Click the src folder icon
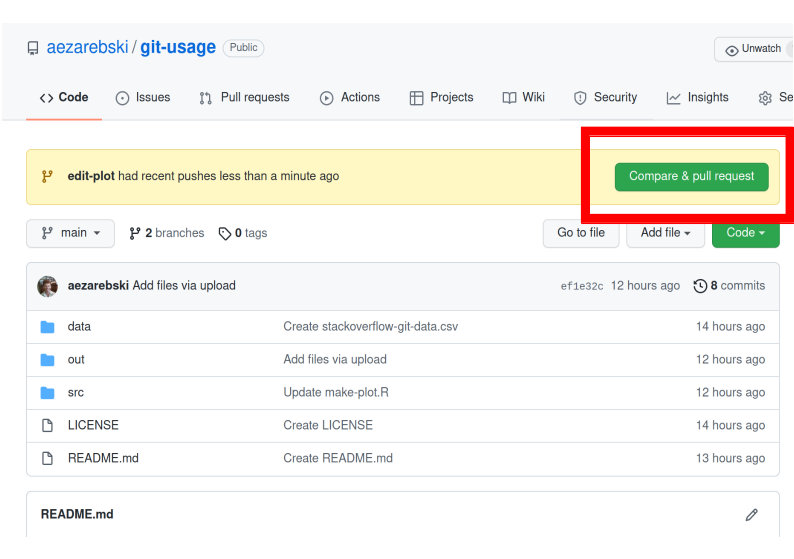Screen dimensions: 794x559 48,393
